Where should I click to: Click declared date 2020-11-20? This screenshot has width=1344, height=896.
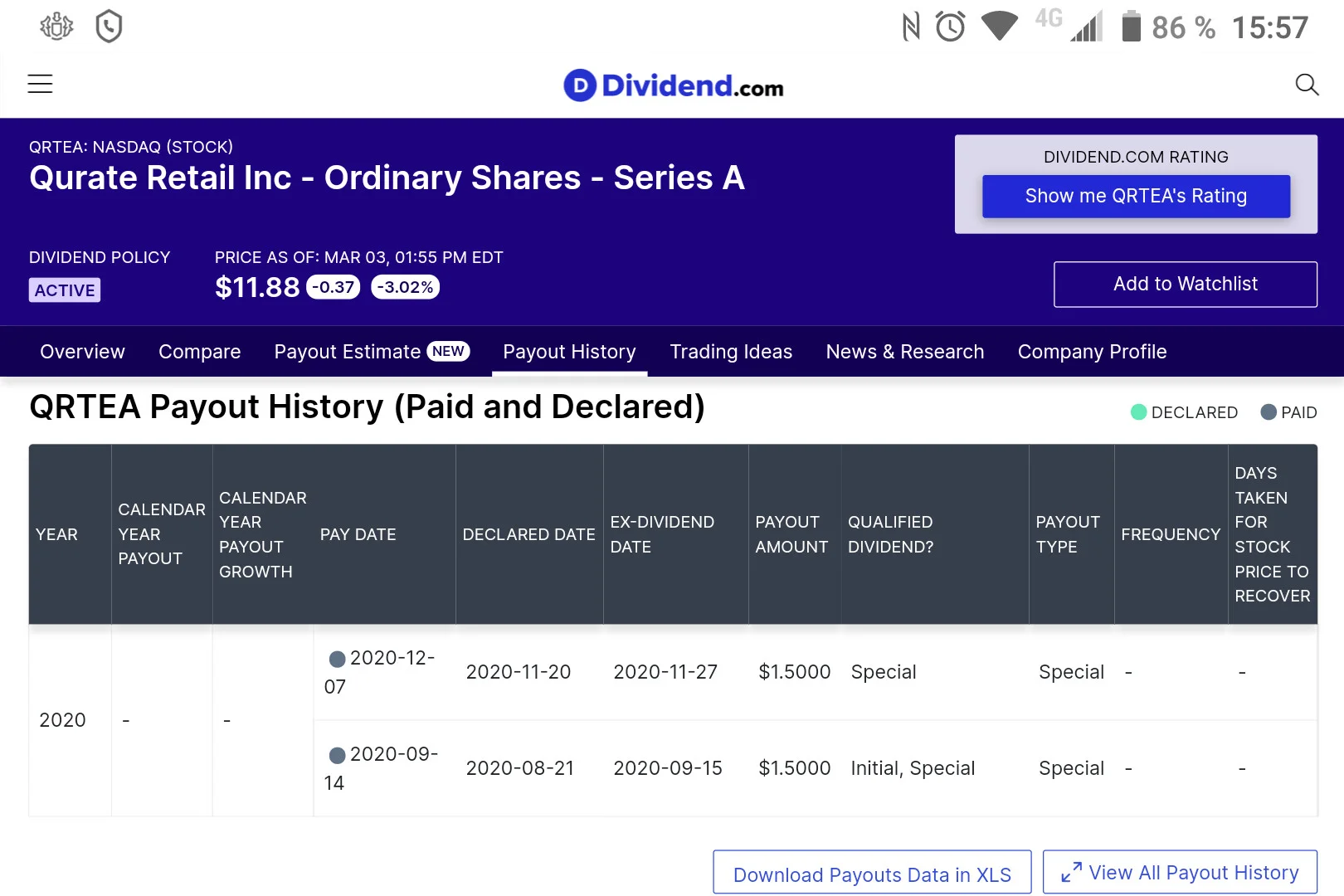tap(519, 672)
